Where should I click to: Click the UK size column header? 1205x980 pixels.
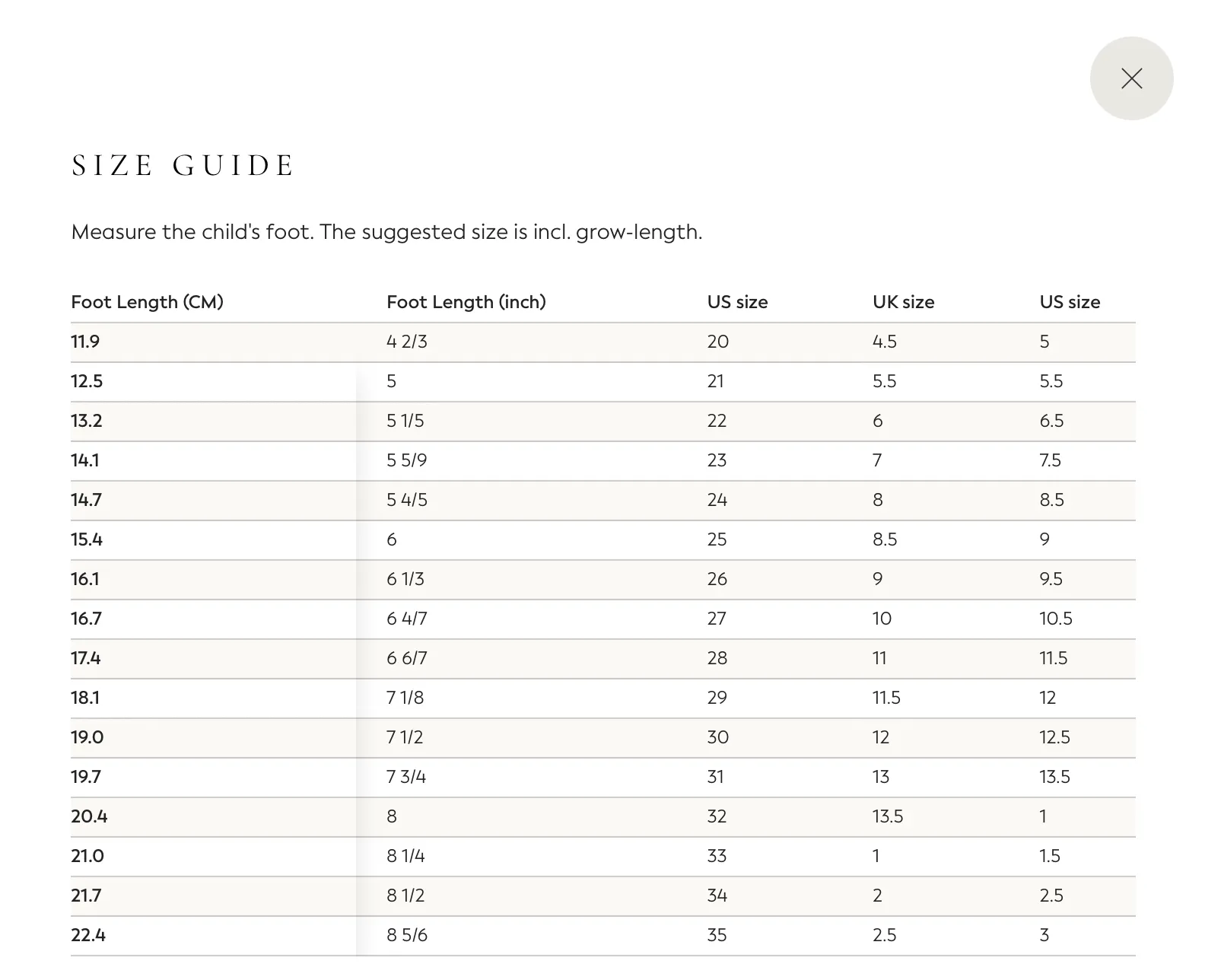point(903,302)
